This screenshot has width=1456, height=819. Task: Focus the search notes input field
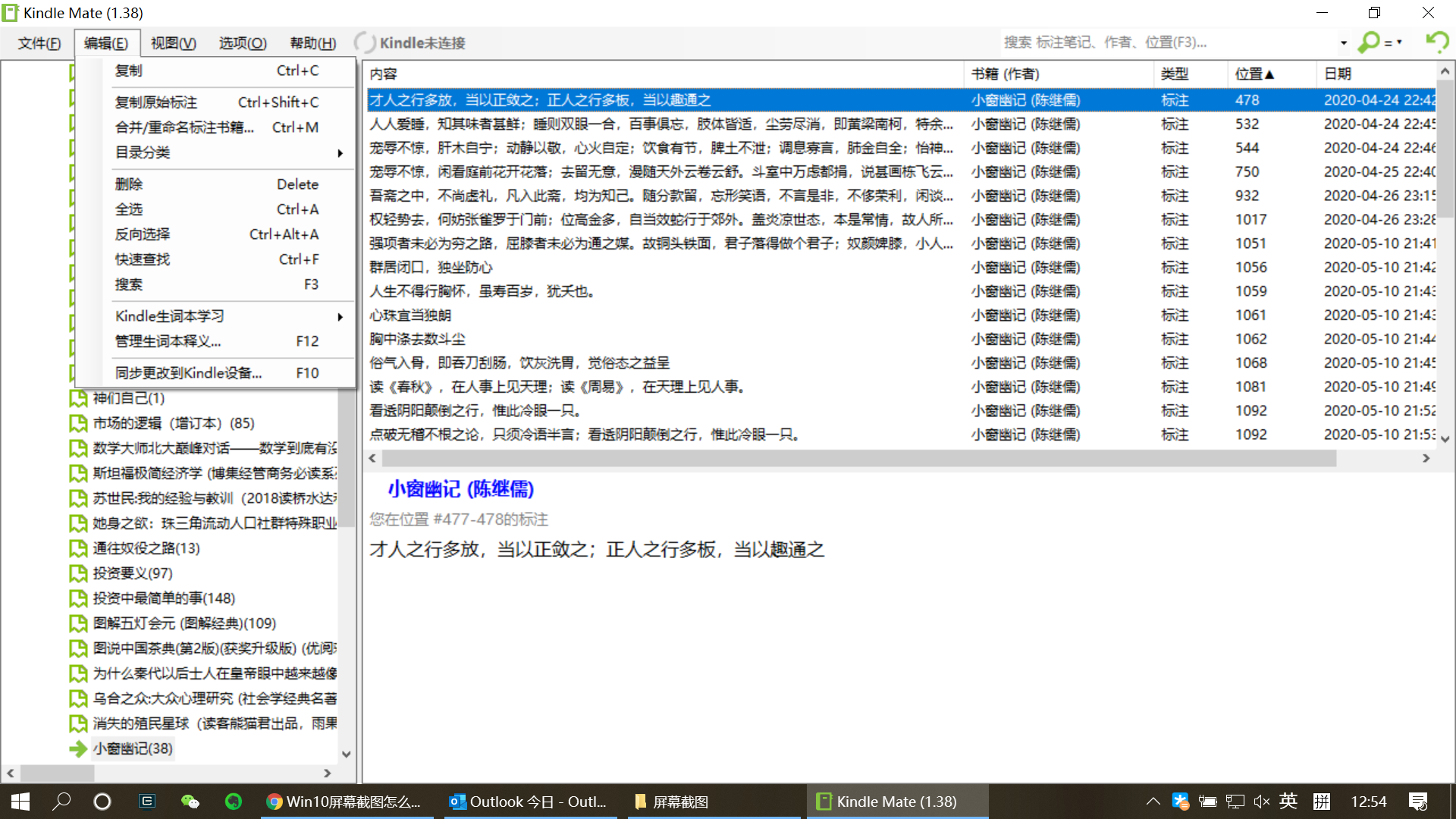point(1168,42)
